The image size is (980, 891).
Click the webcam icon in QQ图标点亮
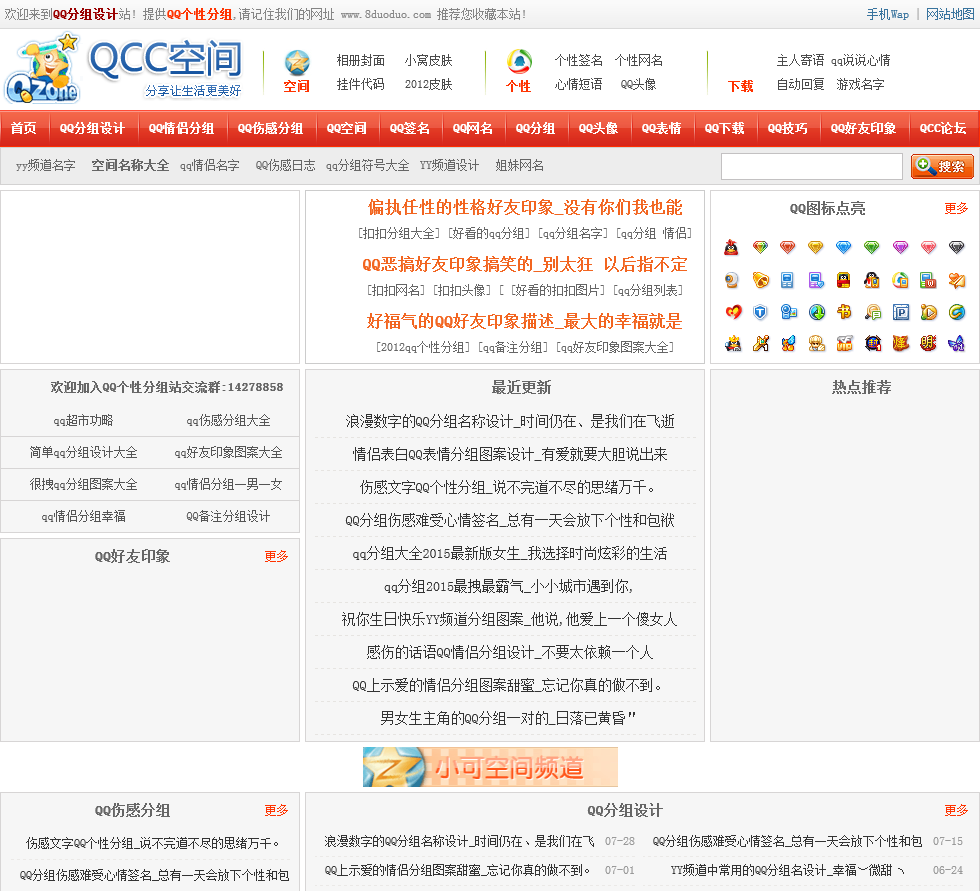click(x=731, y=280)
